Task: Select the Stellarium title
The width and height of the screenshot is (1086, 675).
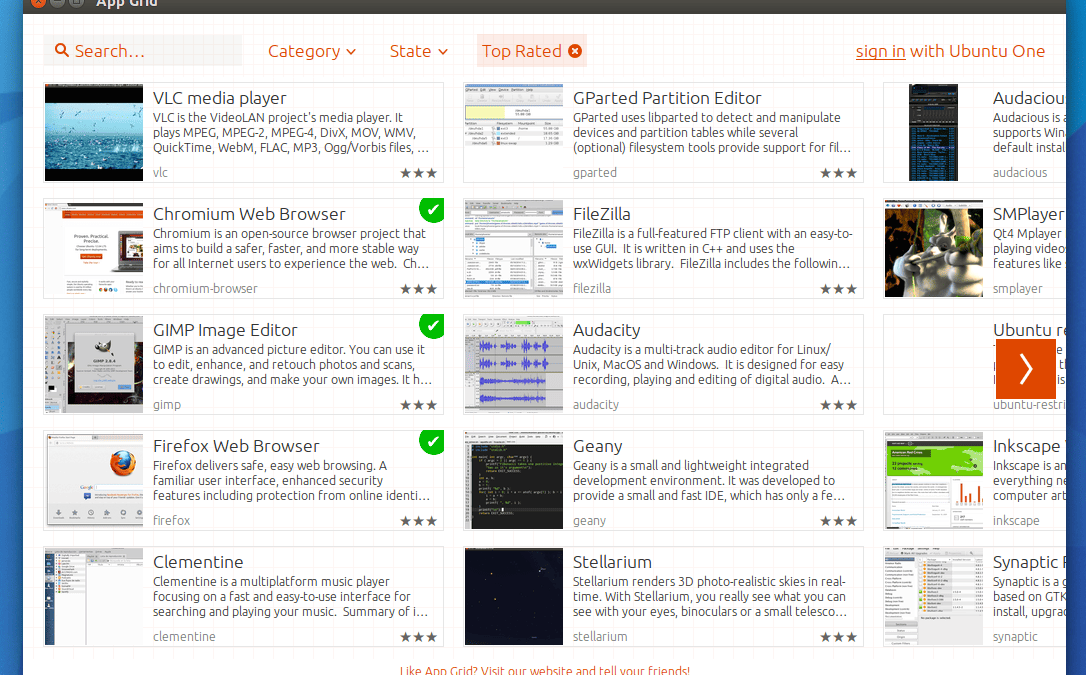Action: pos(612,562)
